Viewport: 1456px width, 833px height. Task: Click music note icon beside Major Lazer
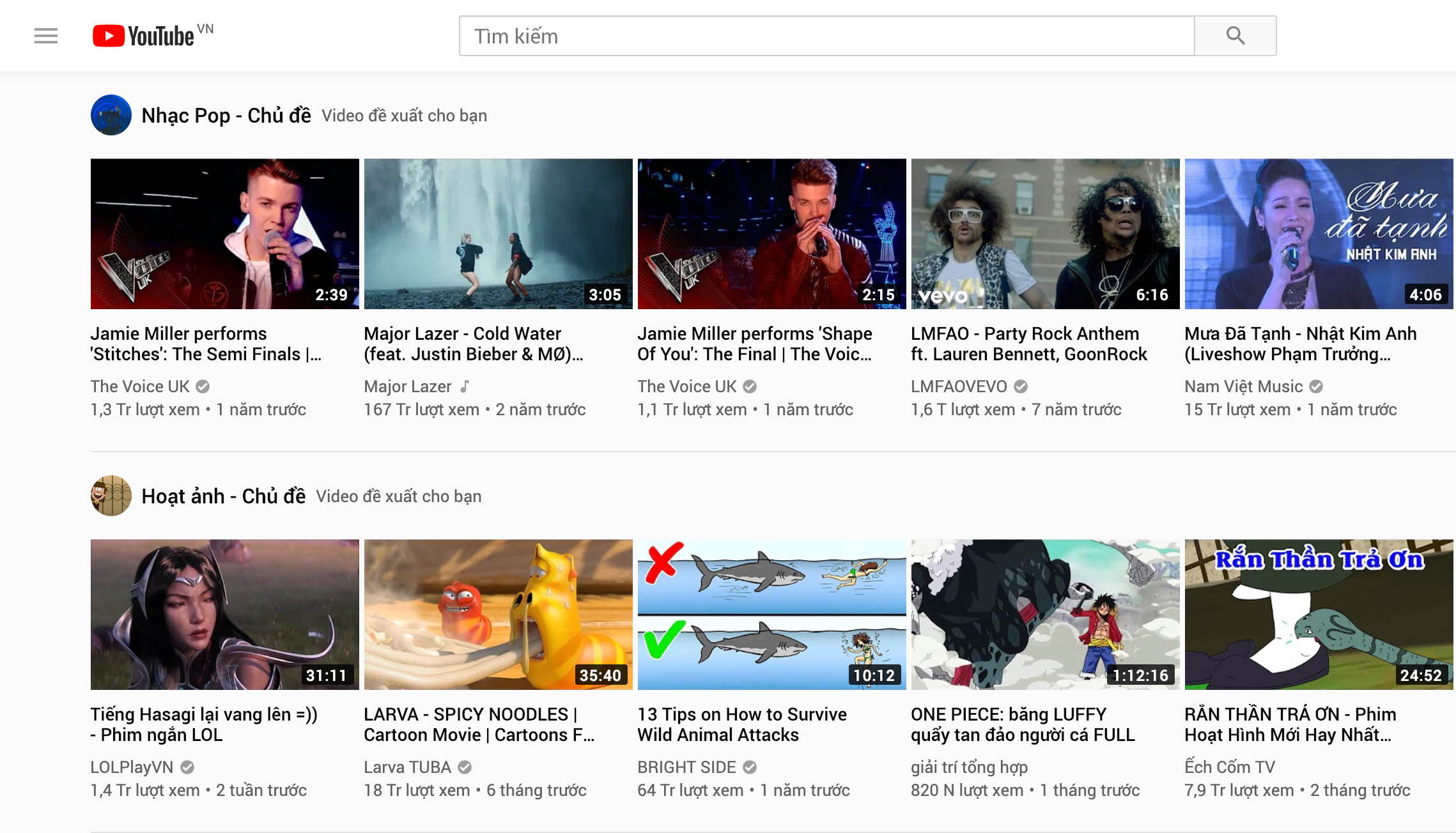(465, 386)
